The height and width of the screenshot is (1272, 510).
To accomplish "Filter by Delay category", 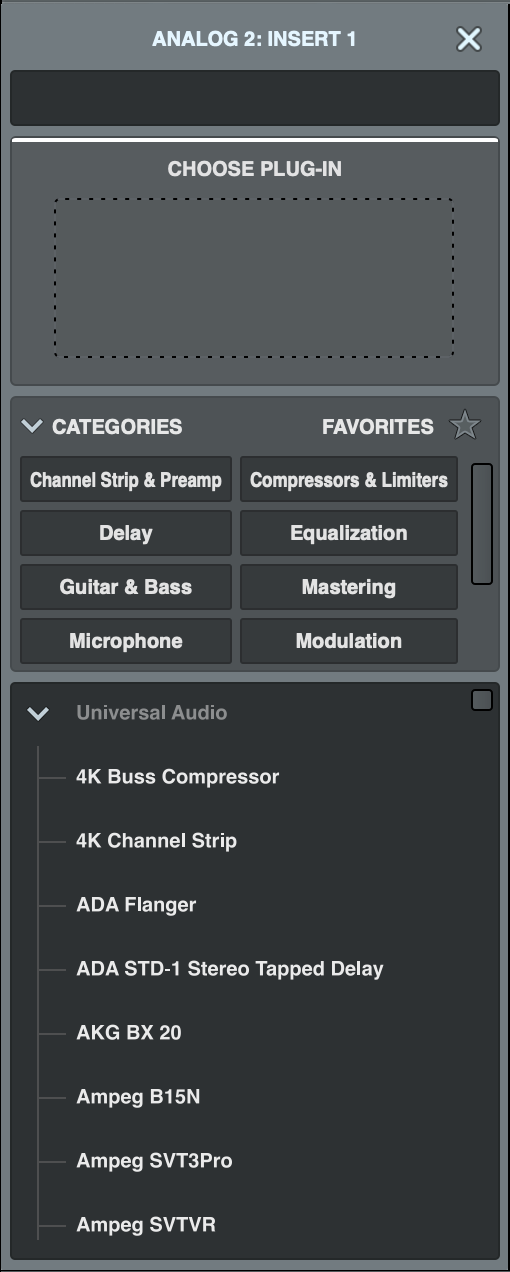I will (x=126, y=533).
